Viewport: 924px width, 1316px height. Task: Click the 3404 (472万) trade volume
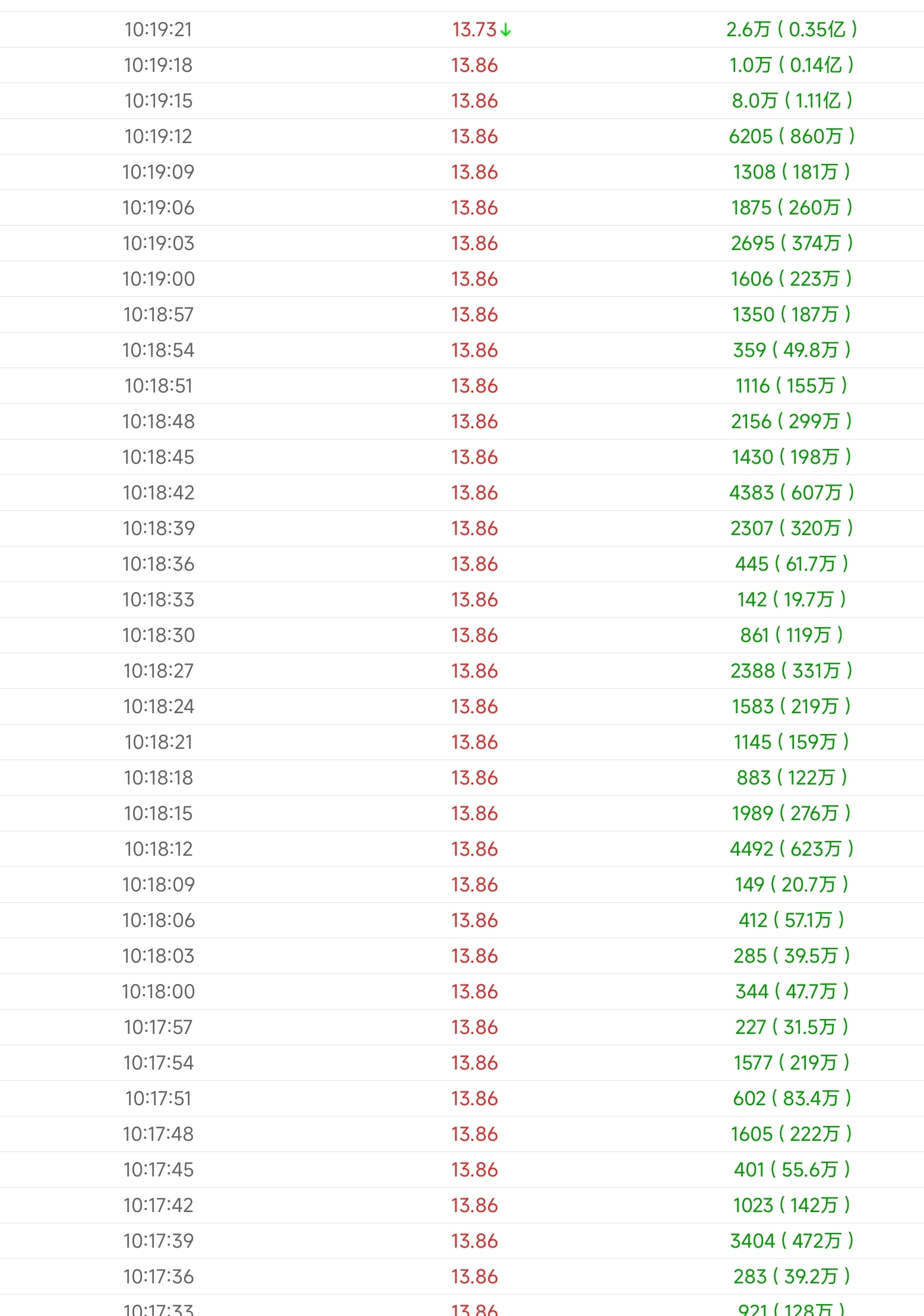791,1241
